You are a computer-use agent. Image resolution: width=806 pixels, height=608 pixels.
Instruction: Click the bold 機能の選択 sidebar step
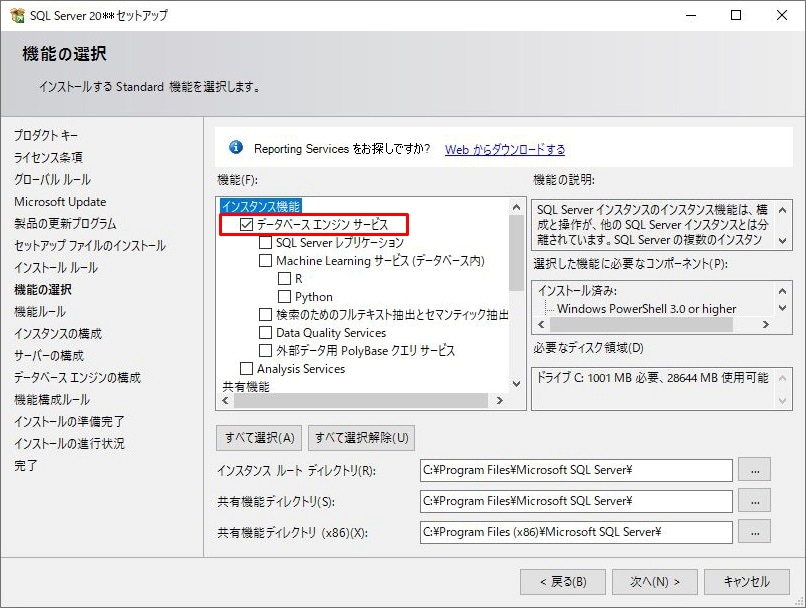[43, 289]
